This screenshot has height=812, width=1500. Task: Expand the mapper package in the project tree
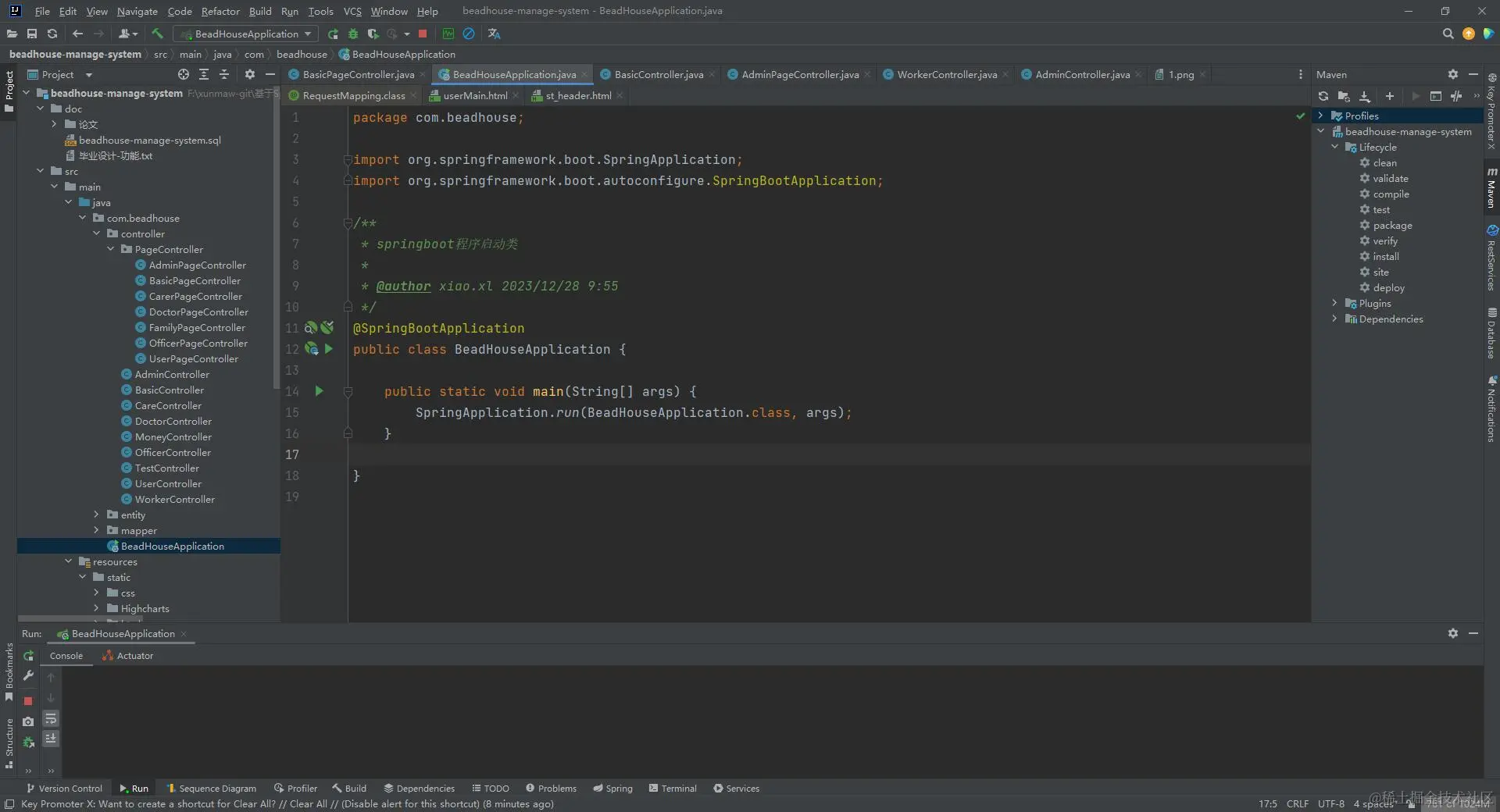pos(96,530)
